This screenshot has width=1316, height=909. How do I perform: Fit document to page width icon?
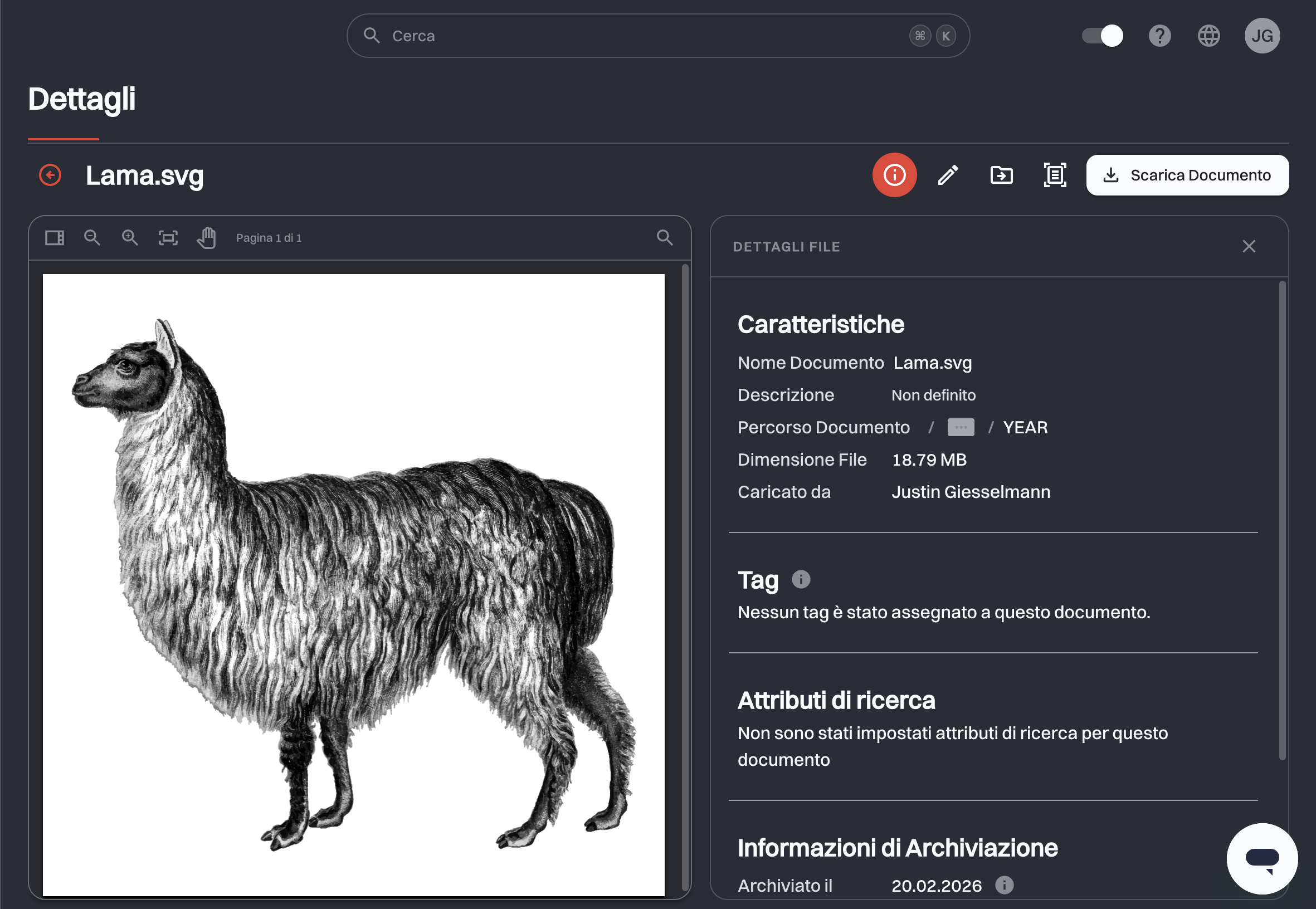click(x=168, y=237)
